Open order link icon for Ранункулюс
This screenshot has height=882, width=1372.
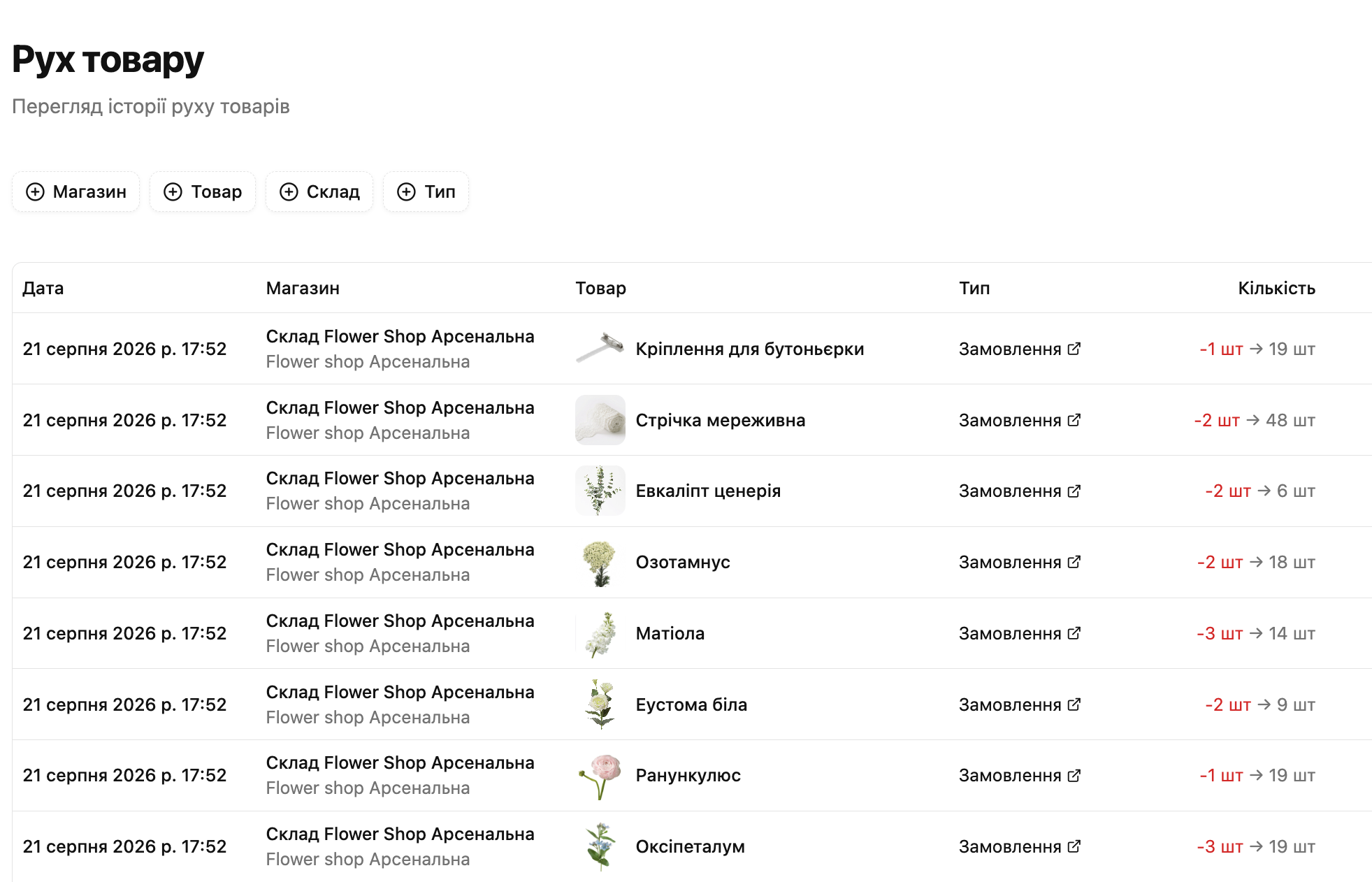click(x=1074, y=775)
